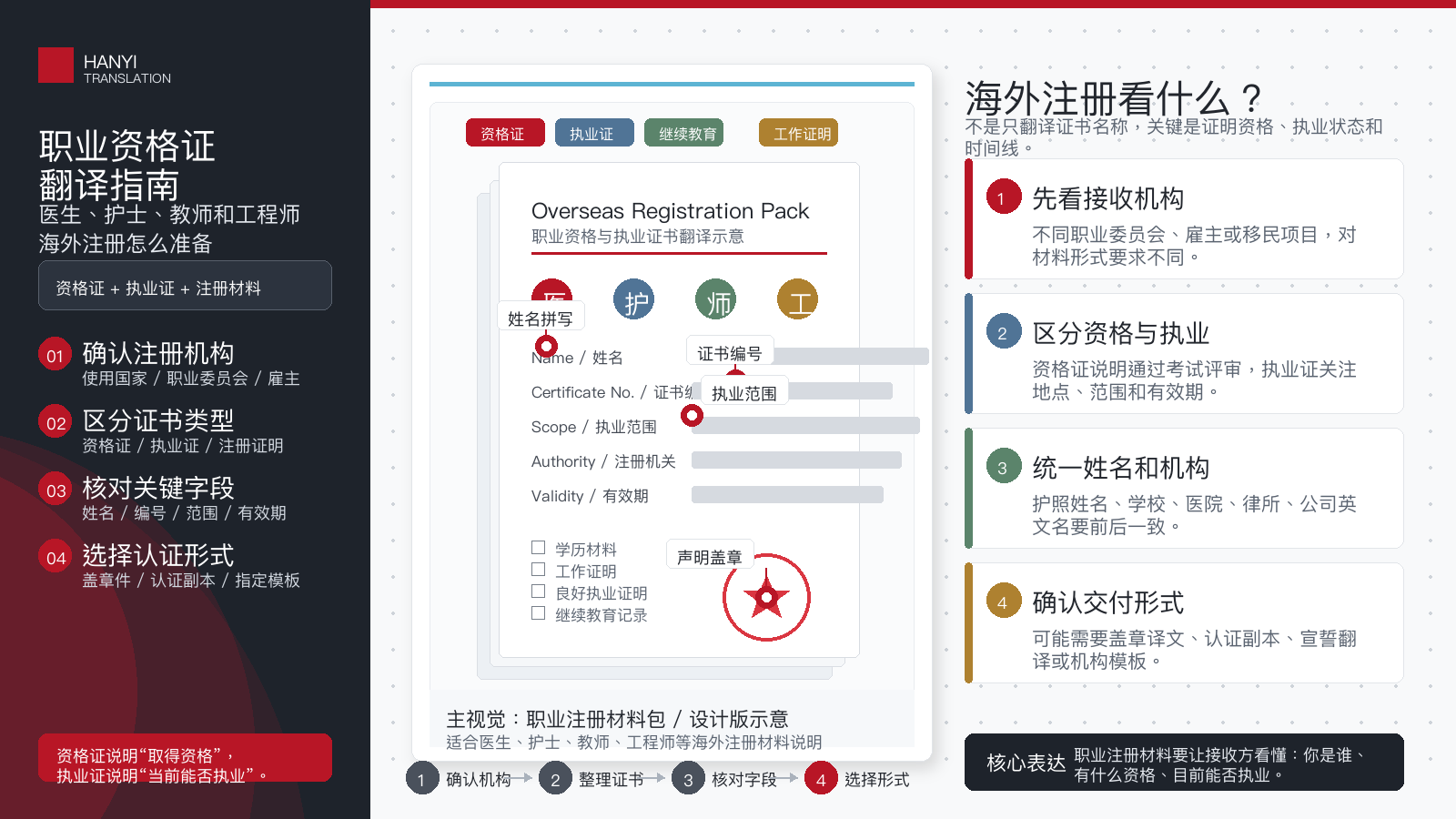Click the 选择形式 label in the bottom steps
Viewport: 1456px width, 819px height.
877,780
